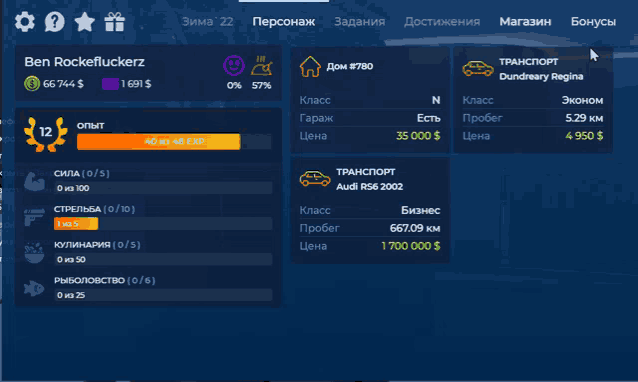Image resolution: width=638 pixels, height=382 pixels.
Task: Click the cash amount 66 744 $
Action: [x=63, y=84]
